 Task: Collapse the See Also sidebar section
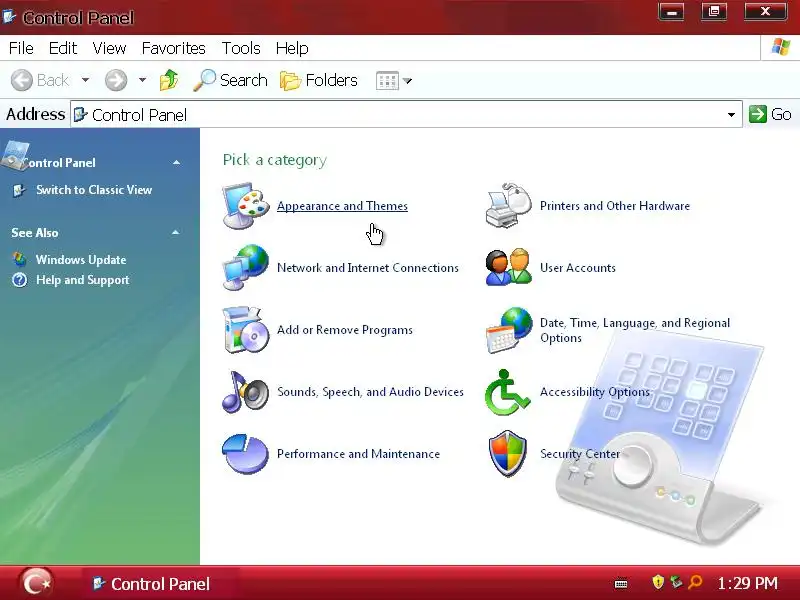tap(176, 233)
